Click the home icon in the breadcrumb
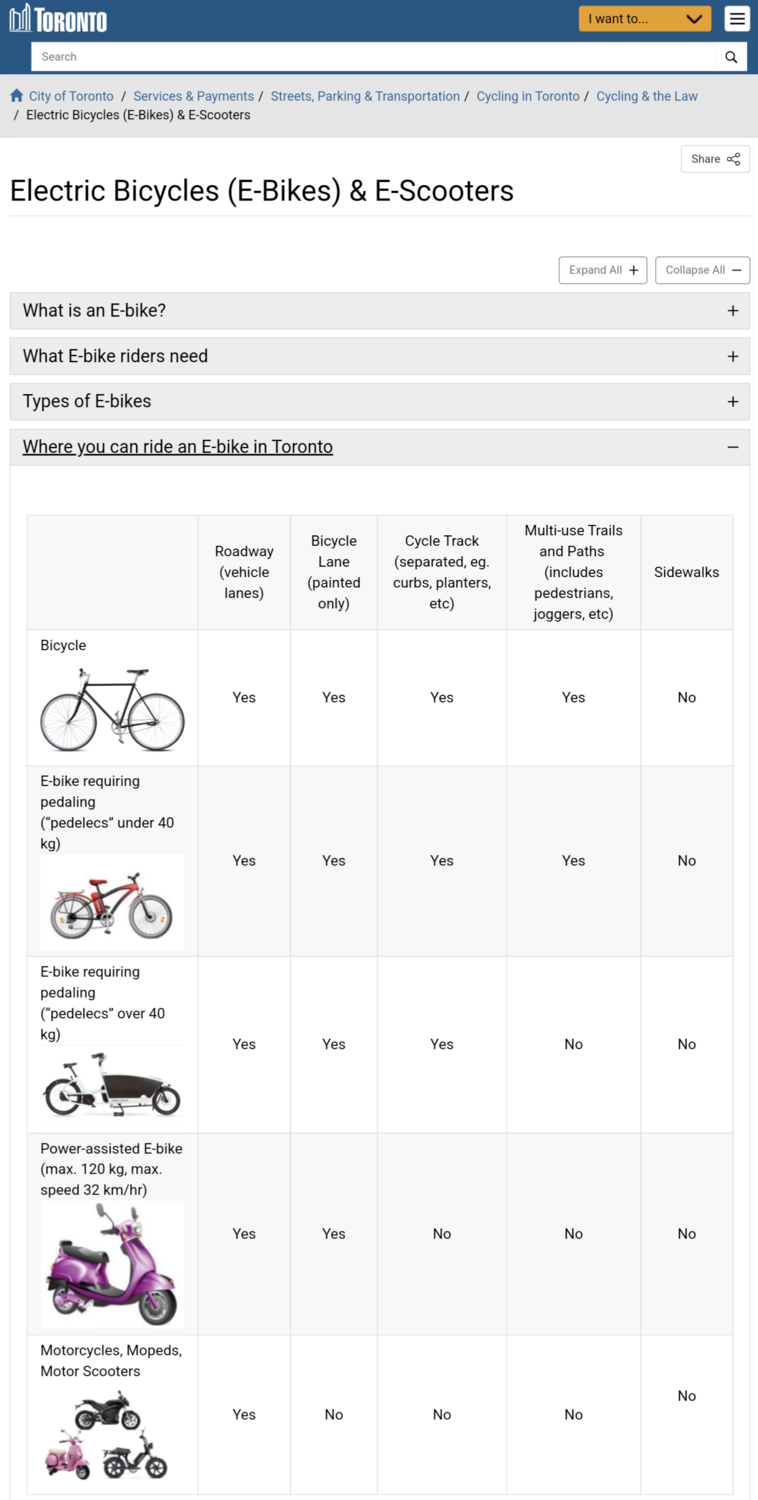758x1500 pixels. 16,95
